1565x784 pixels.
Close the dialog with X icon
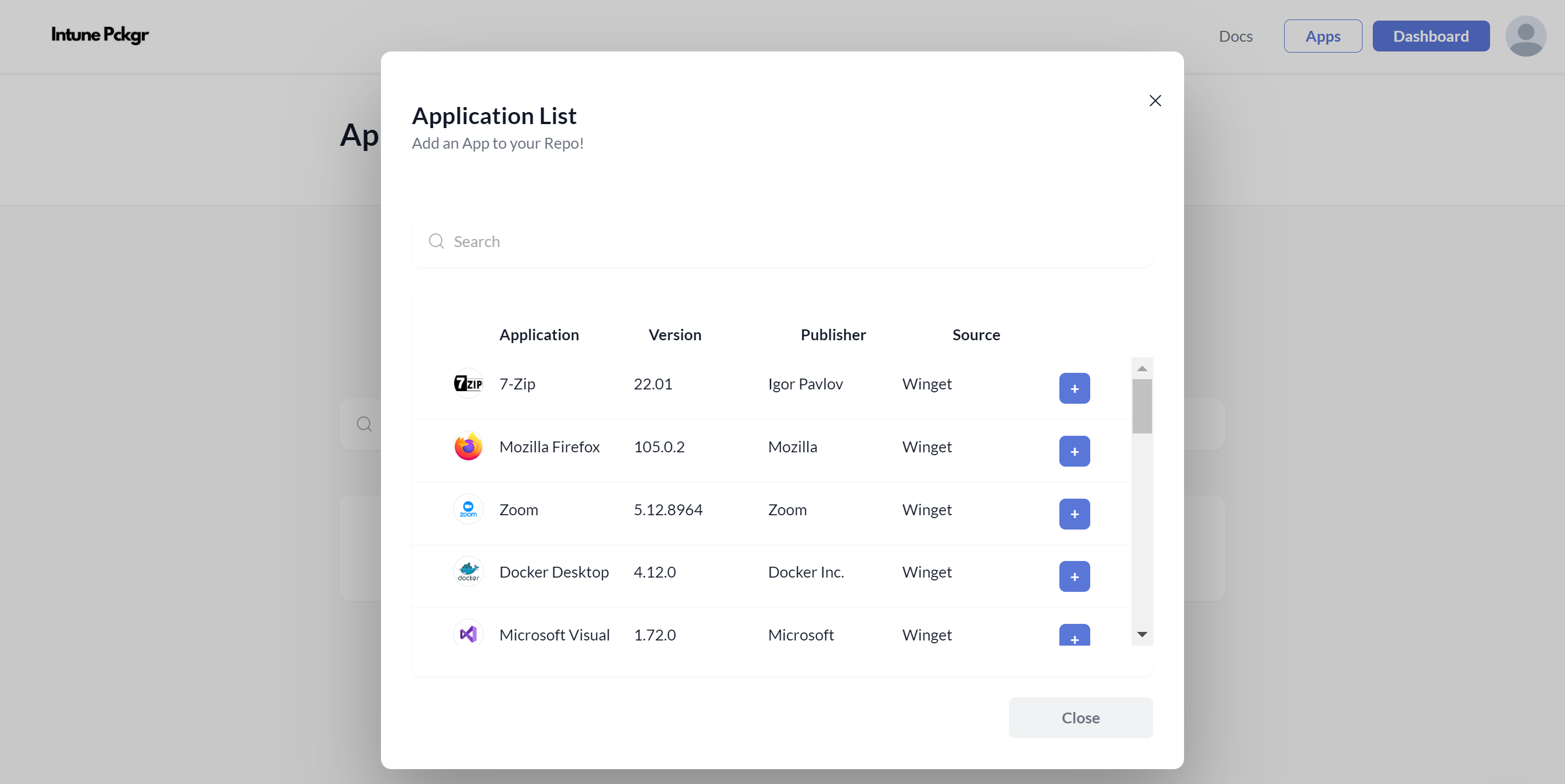pos(1155,101)
